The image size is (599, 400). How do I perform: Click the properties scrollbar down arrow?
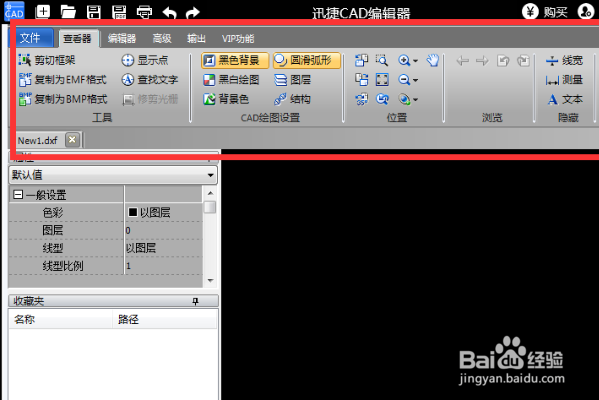tap(210, 280)
